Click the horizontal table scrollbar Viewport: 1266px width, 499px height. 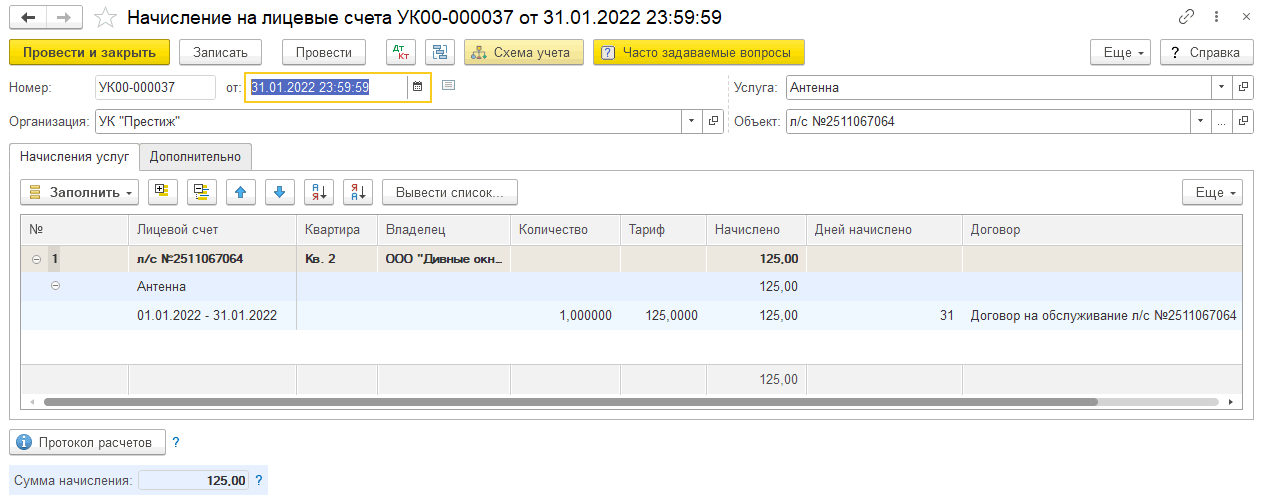click(570, 402)
